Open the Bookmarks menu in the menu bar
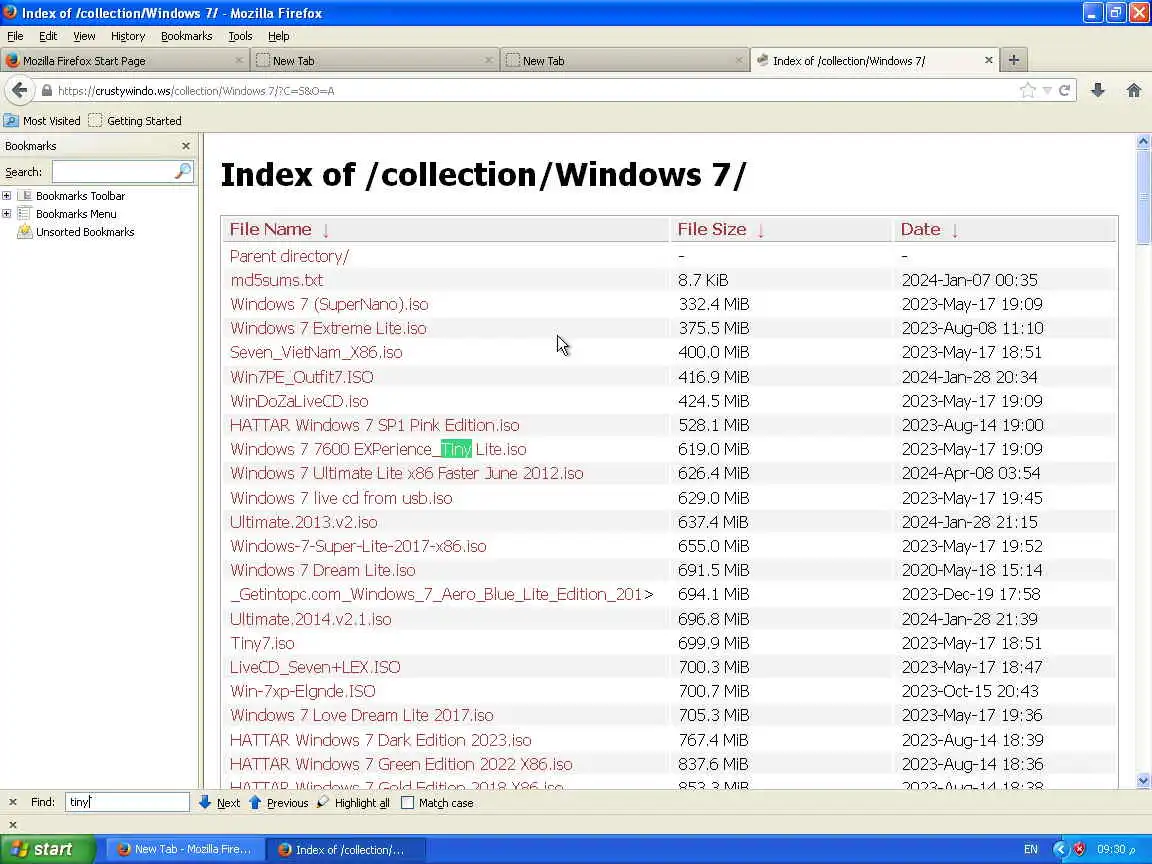 point(187,36)
